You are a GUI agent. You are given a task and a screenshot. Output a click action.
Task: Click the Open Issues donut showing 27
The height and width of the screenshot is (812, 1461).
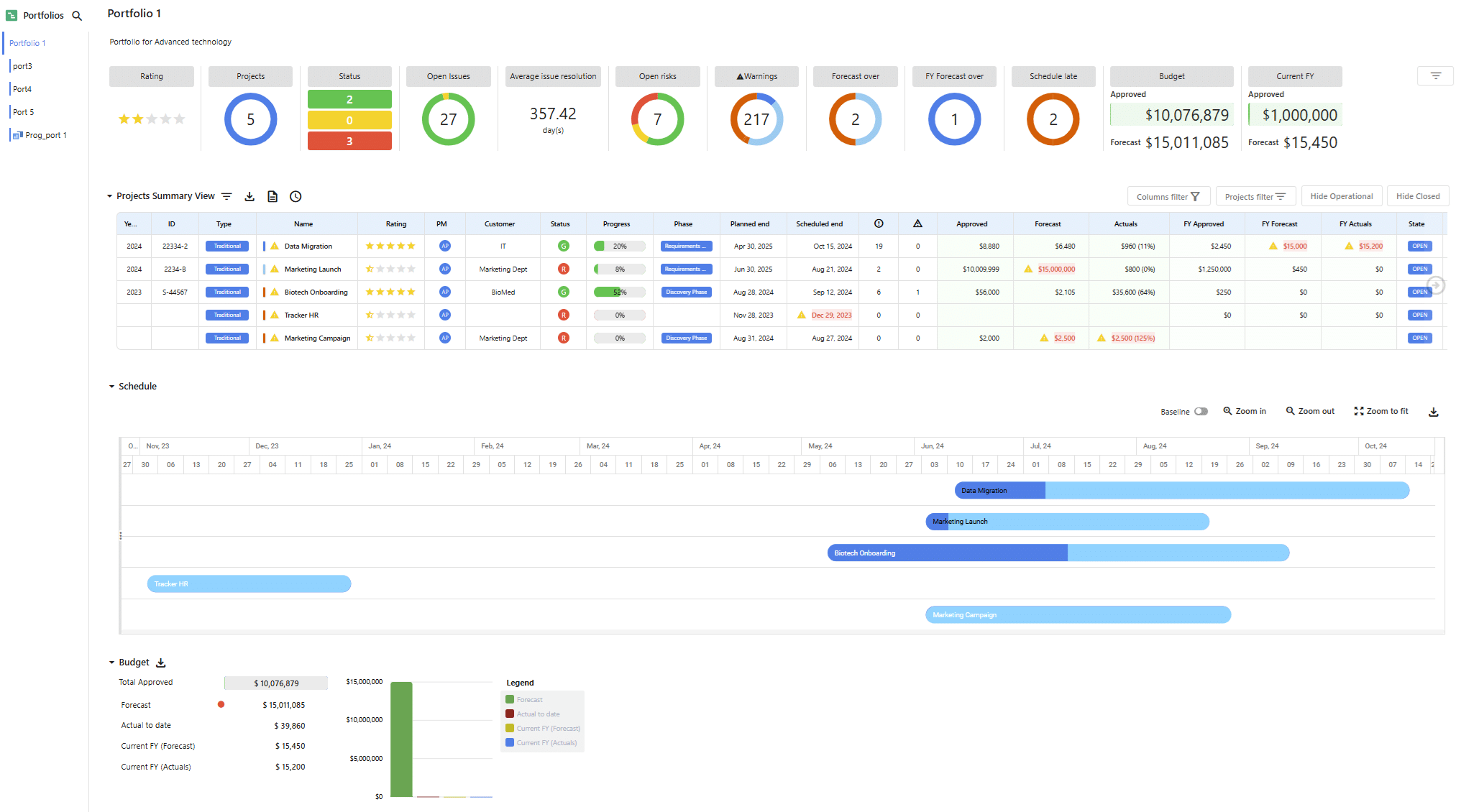449,119
